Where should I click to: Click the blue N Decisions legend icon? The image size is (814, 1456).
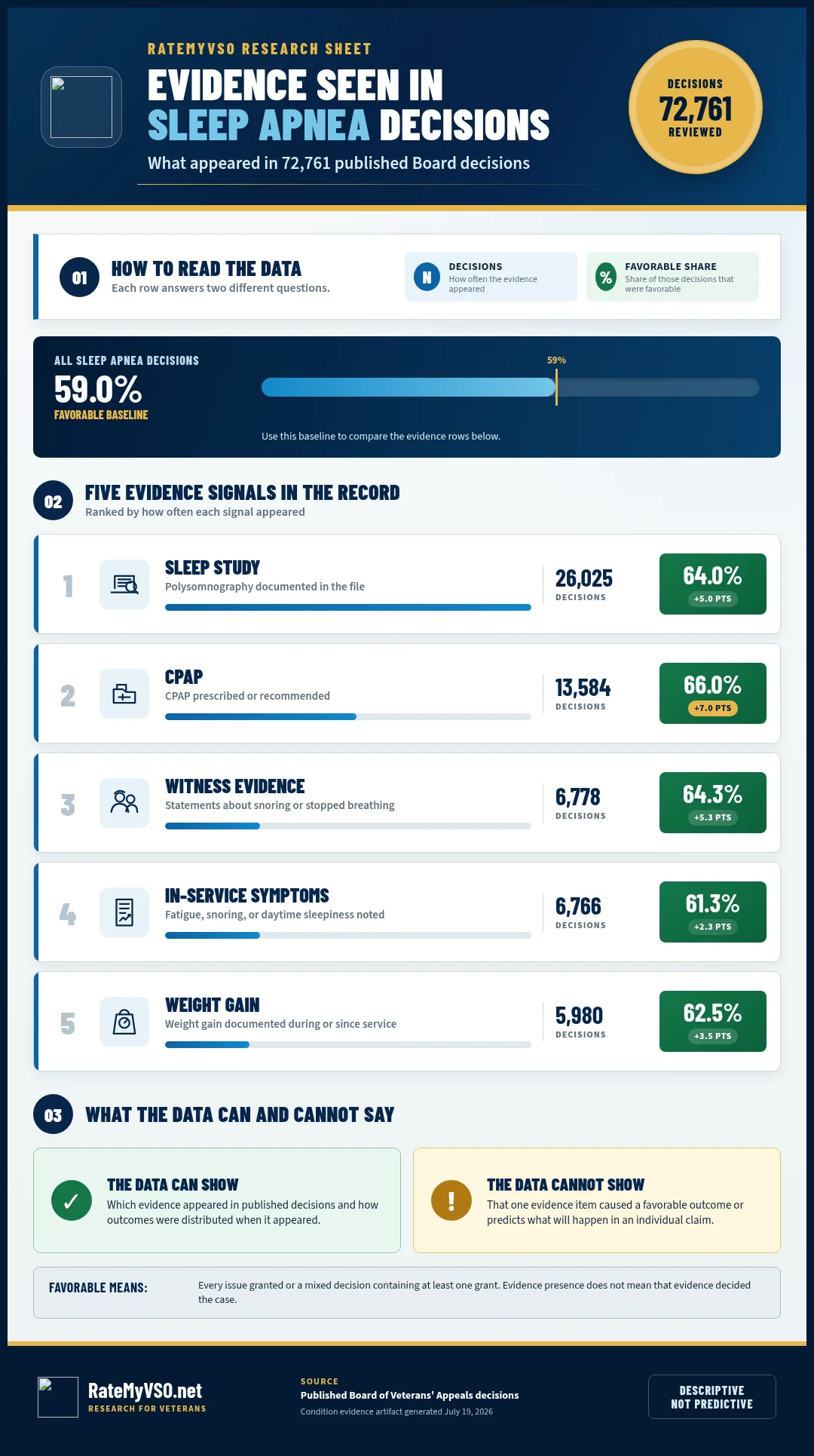pyautogui.click(x=427, y=277)
